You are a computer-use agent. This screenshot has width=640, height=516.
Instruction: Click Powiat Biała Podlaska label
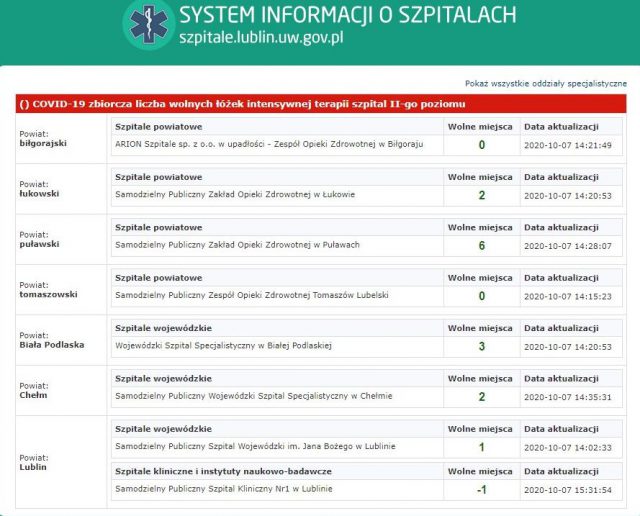(52, 340)
